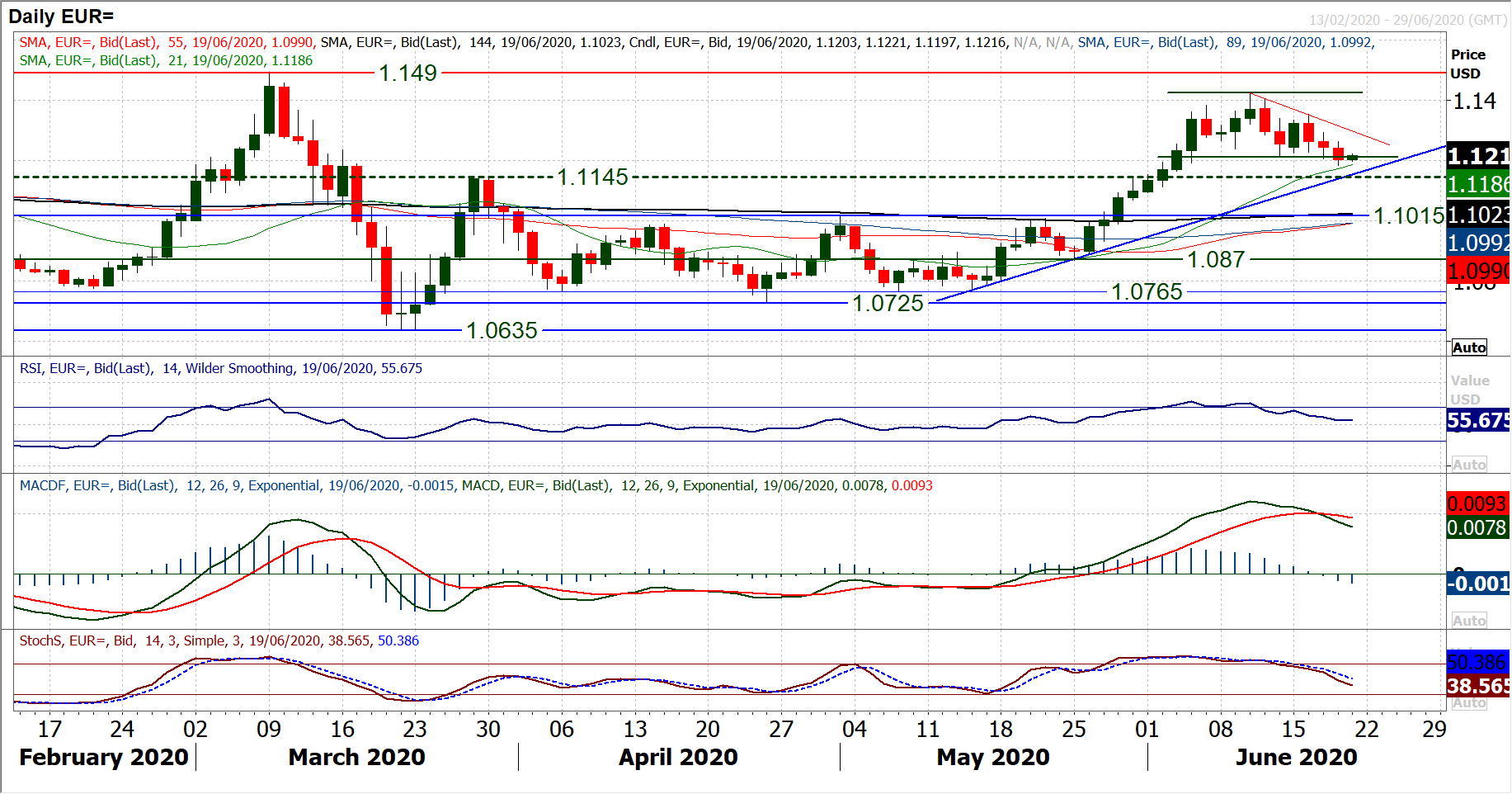Select the Daily EUR= chart title

pos(61,16)
